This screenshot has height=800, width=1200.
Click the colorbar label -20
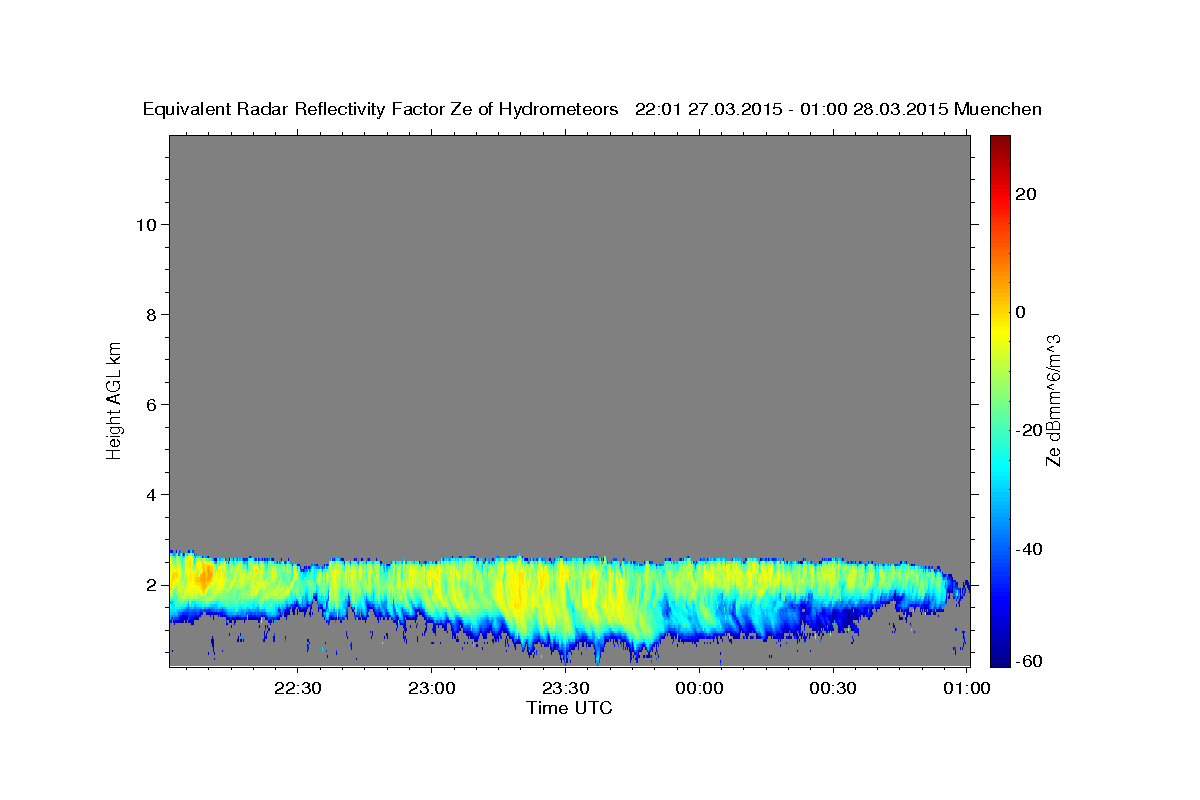[x=1029, y=430]
